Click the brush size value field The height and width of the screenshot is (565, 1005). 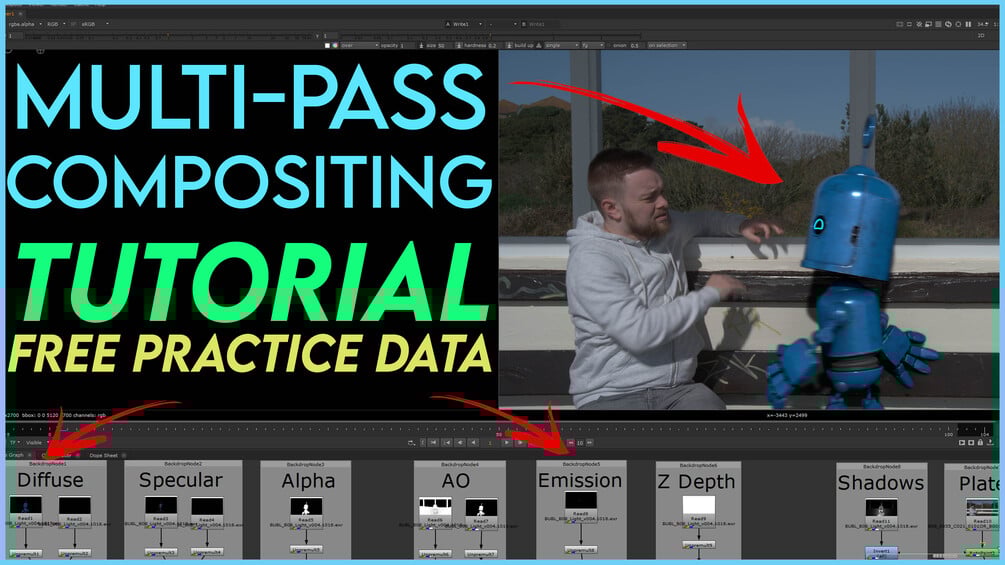point(442,45)
